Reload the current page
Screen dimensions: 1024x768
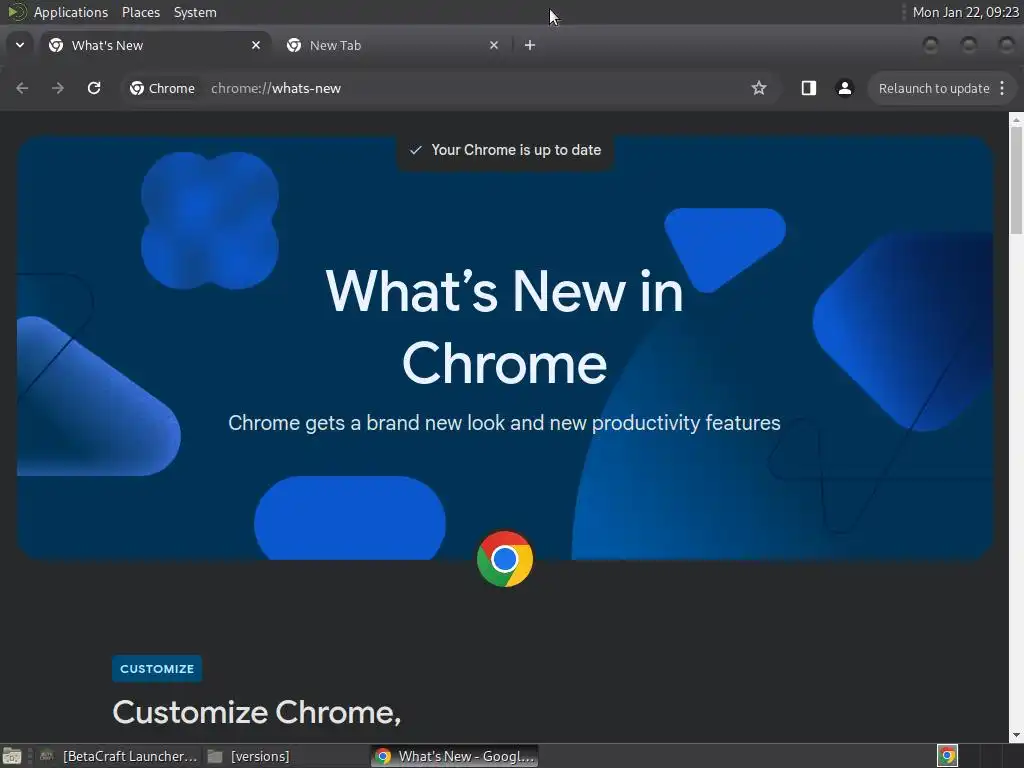94,88
